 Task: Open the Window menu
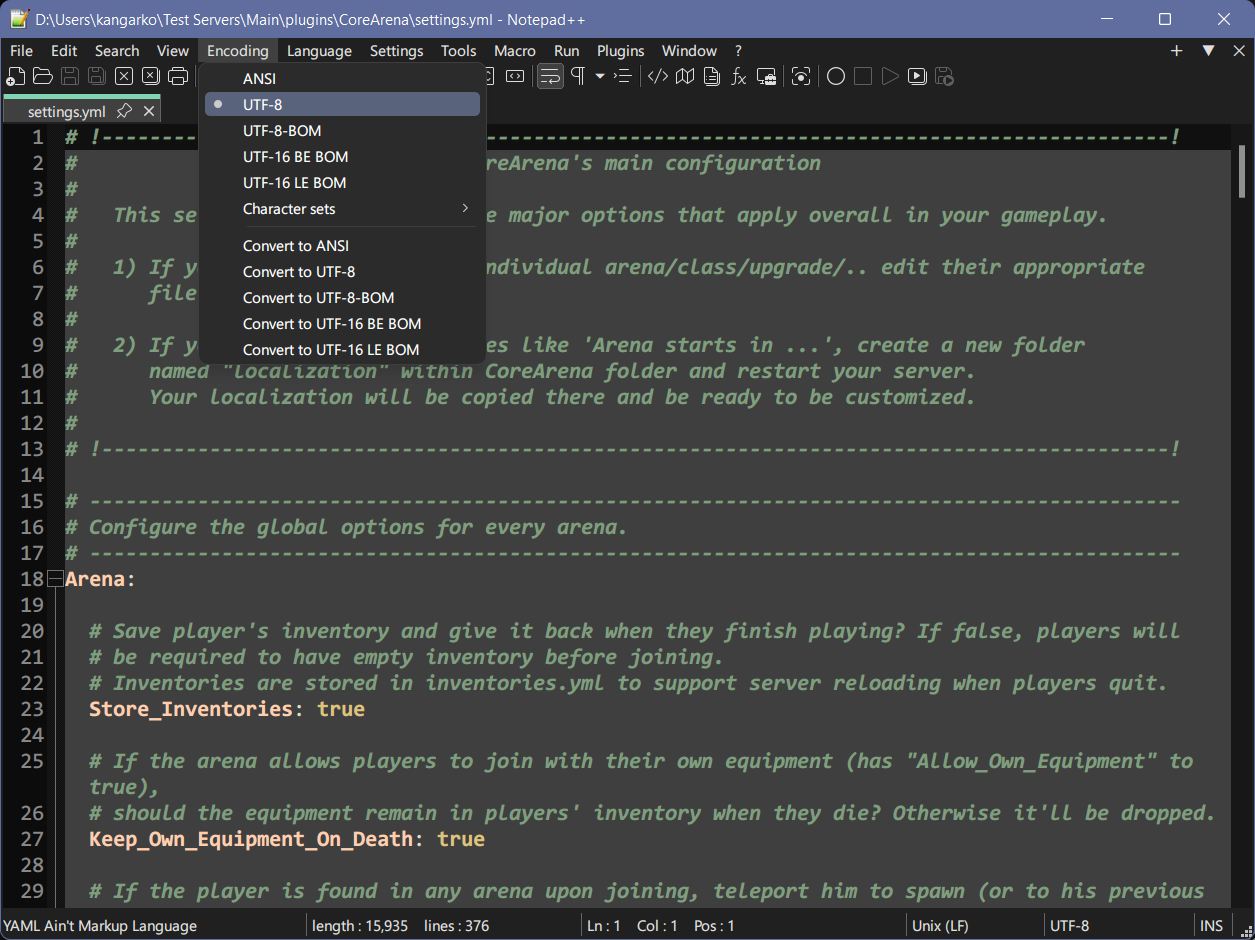[x=689, y=51]
